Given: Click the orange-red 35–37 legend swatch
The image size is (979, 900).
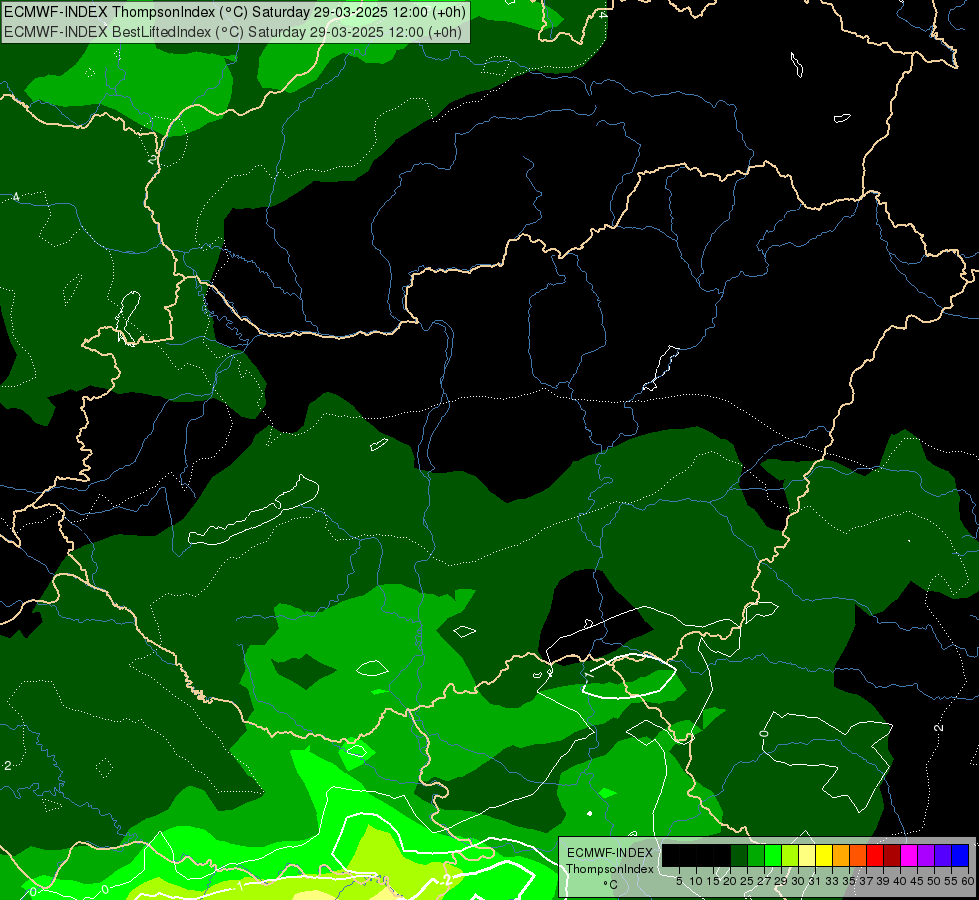Looking at the screenshot, I should click(858, 855).
